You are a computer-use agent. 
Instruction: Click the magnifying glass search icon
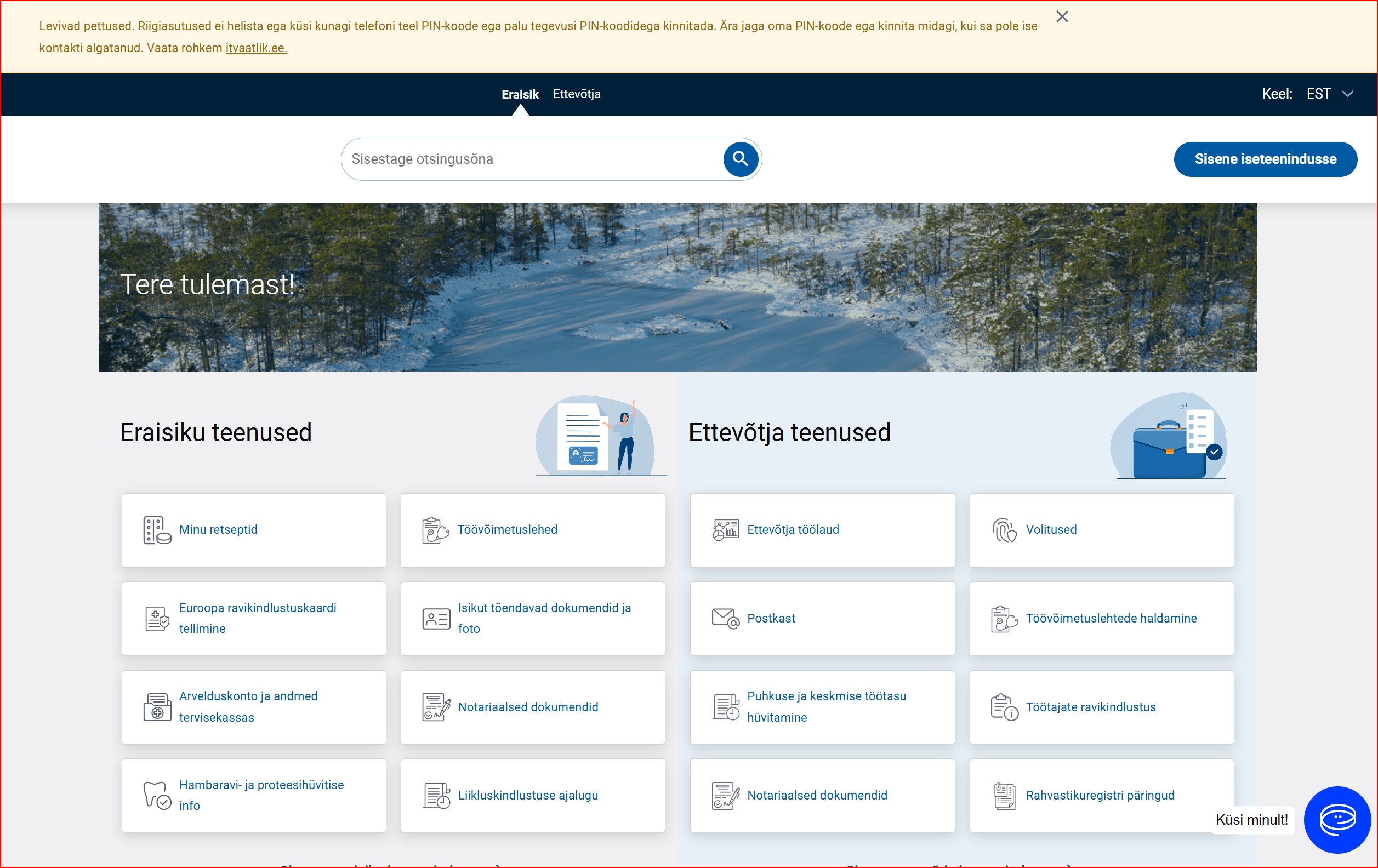[x=741, y=159]
